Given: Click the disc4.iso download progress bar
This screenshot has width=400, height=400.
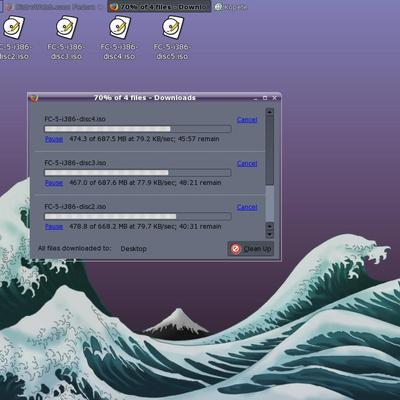Looking at the screenshot, I should (138, 129).
